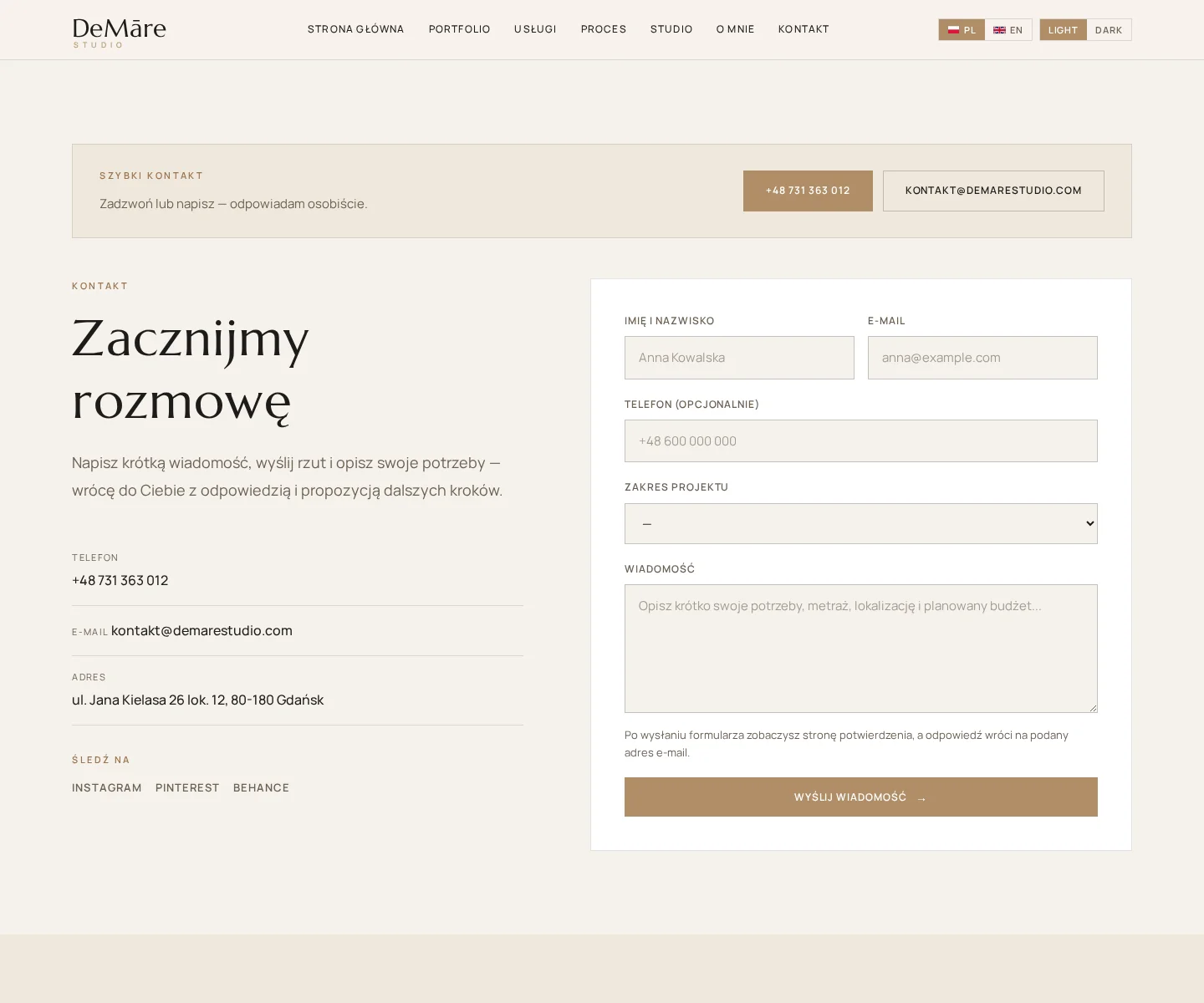
Task: Open the BEHANCE profile link
Action: (x=261, y=787)
